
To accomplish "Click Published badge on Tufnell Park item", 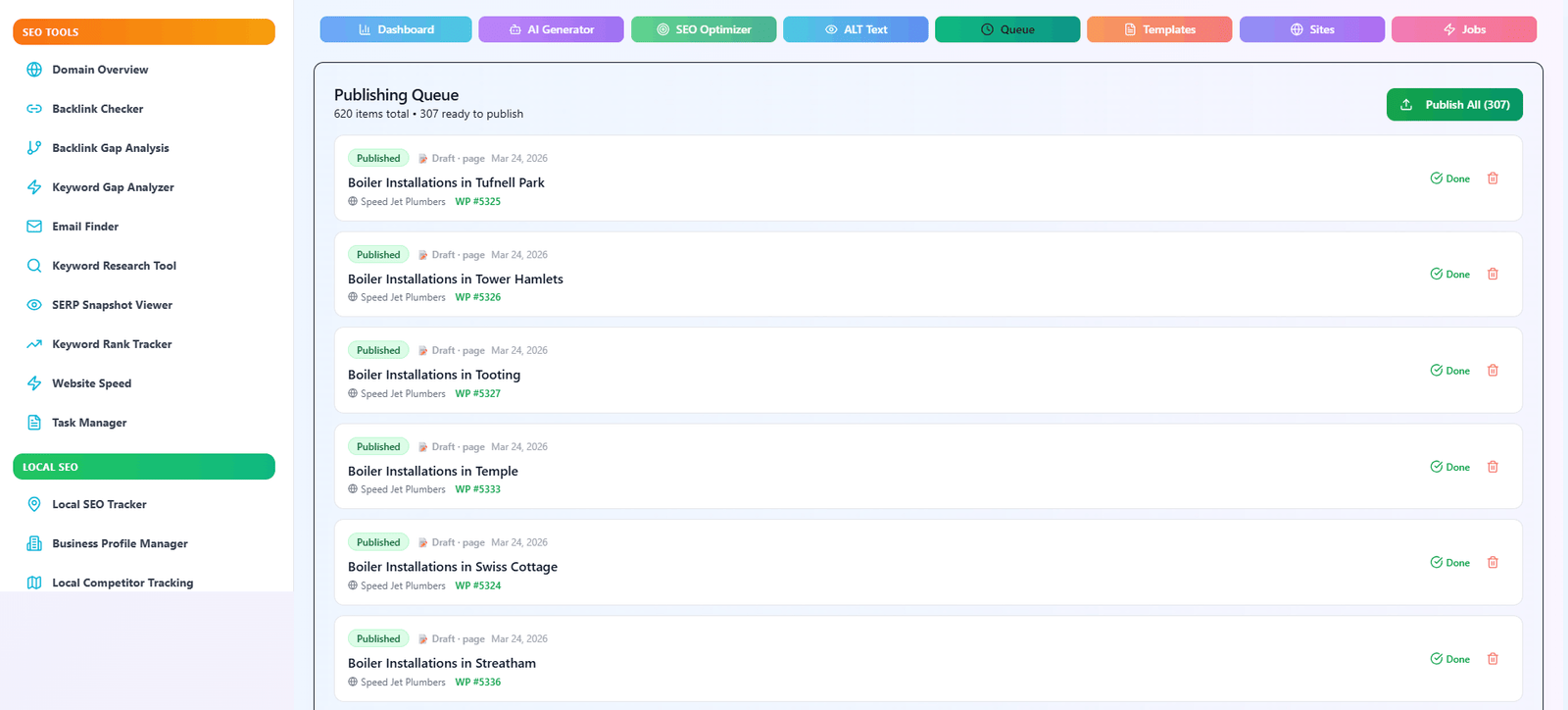I will coord(378,158).
